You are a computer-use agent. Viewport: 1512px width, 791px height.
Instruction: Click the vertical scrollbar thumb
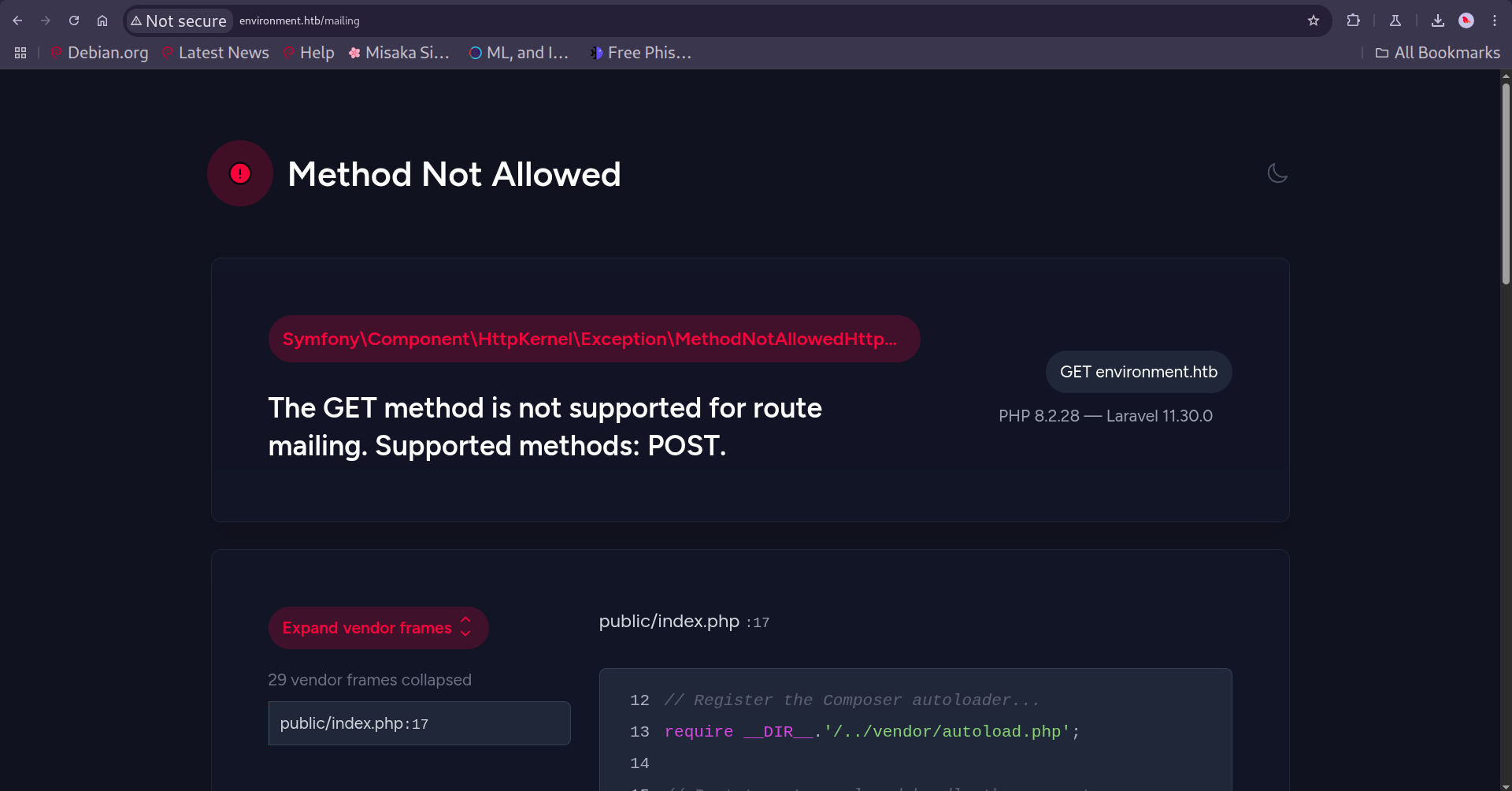[1506, 183]
